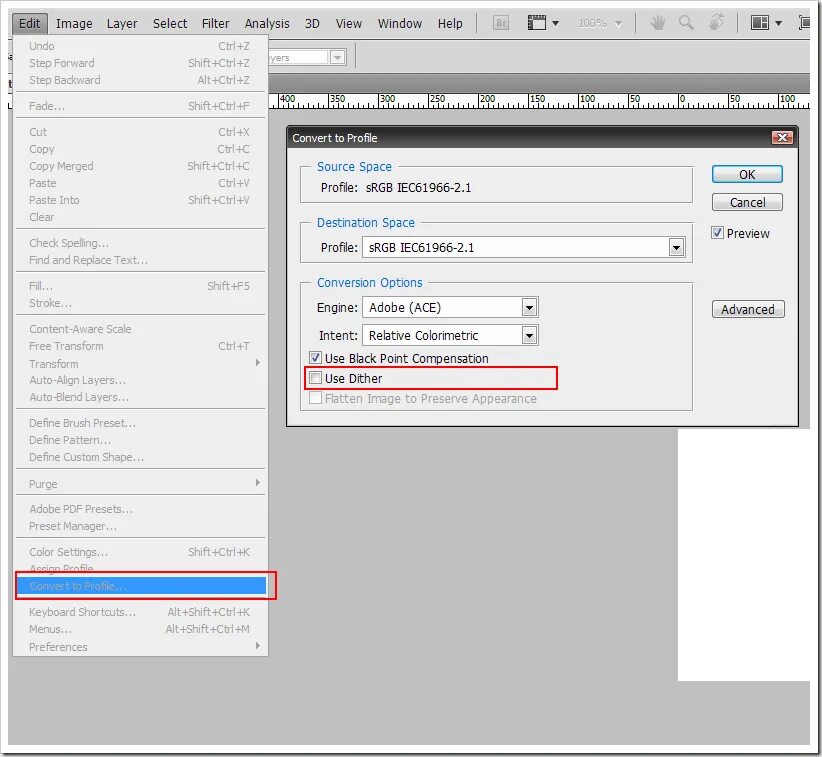The image size is (822, 757).
Task: Select the Zoom tool icon
Action: tap(686, 23)
